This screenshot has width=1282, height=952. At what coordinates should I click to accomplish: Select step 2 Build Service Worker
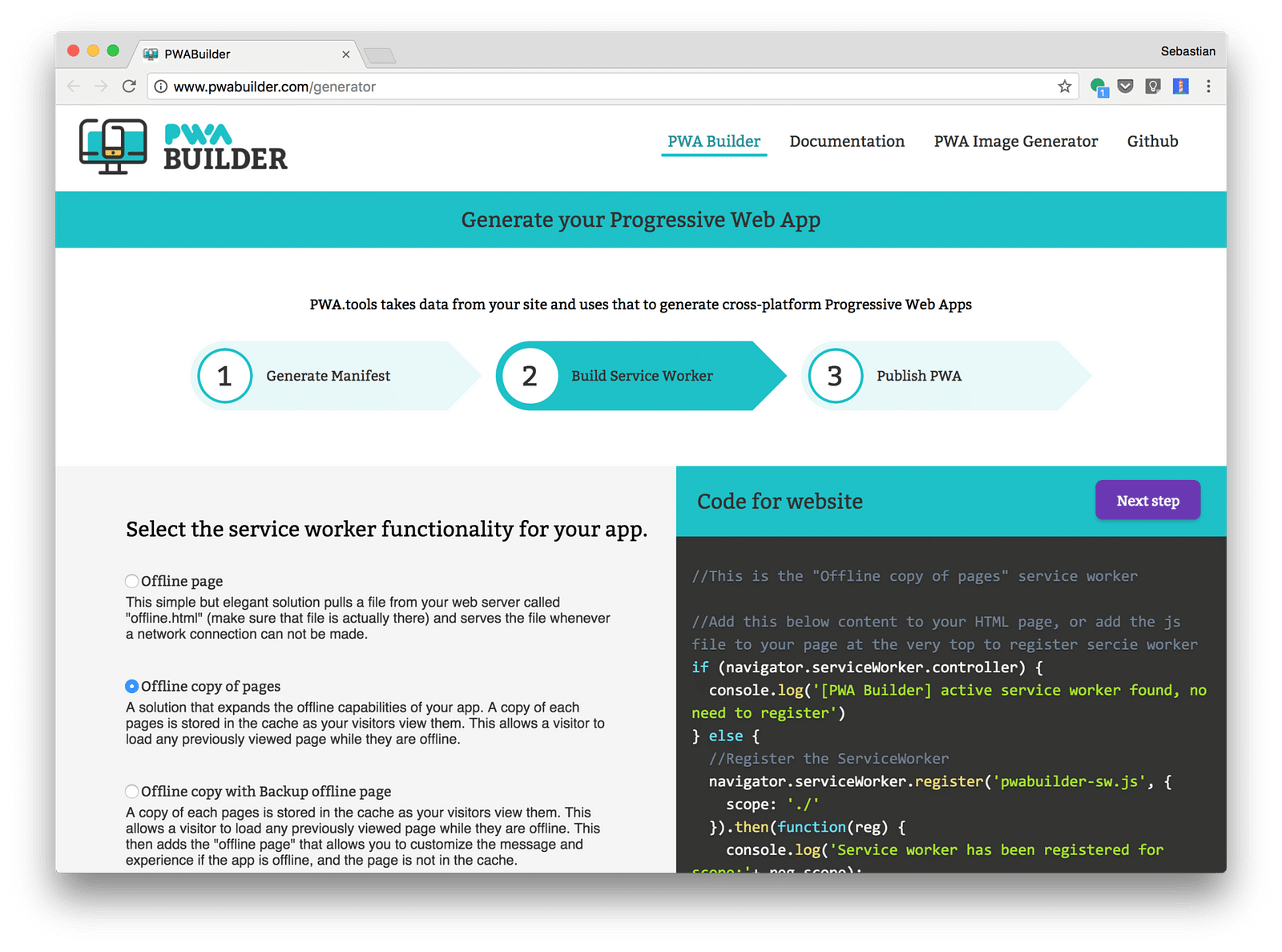click(x=641, y=376)
